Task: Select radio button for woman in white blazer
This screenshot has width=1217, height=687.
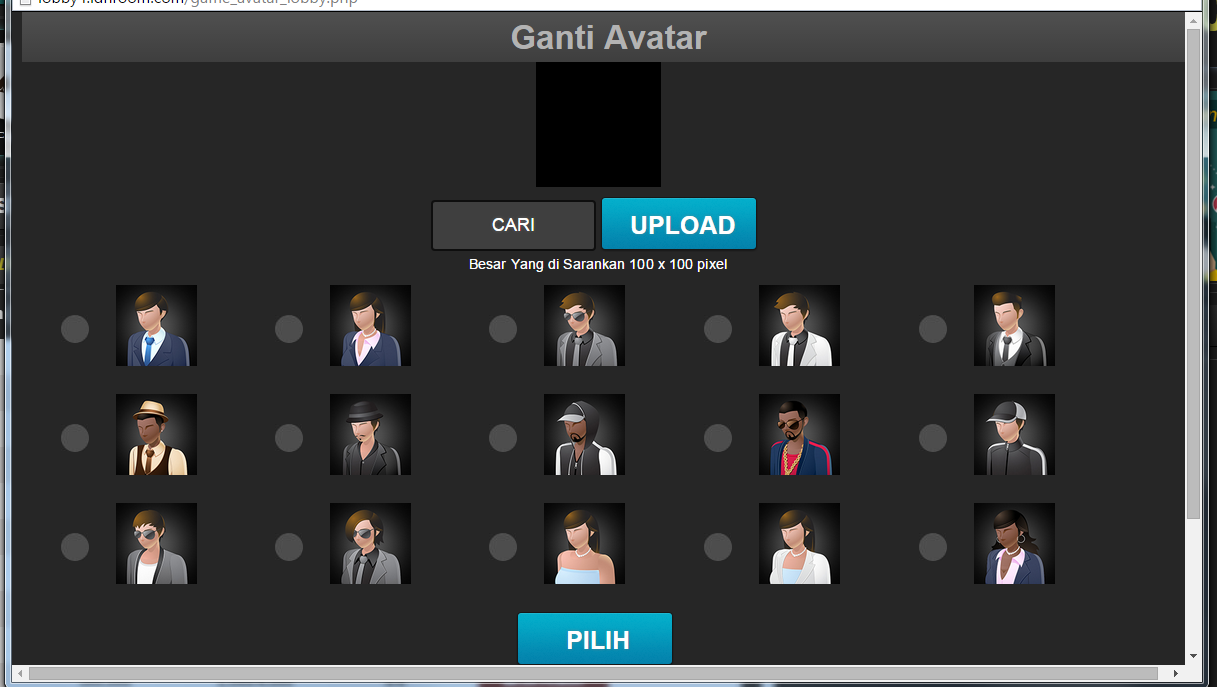Action: (718, 547)
